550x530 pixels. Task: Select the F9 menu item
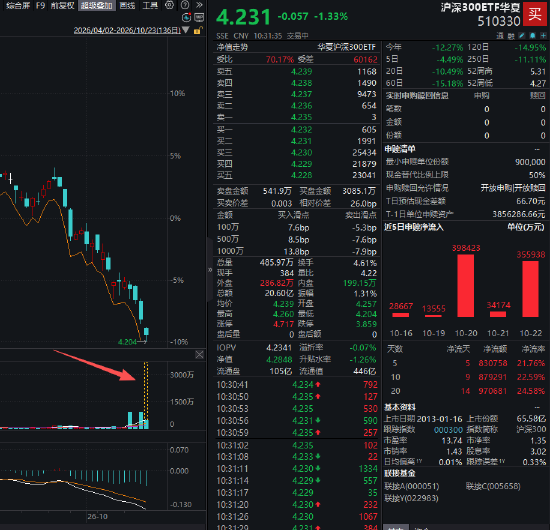(40, 5)
